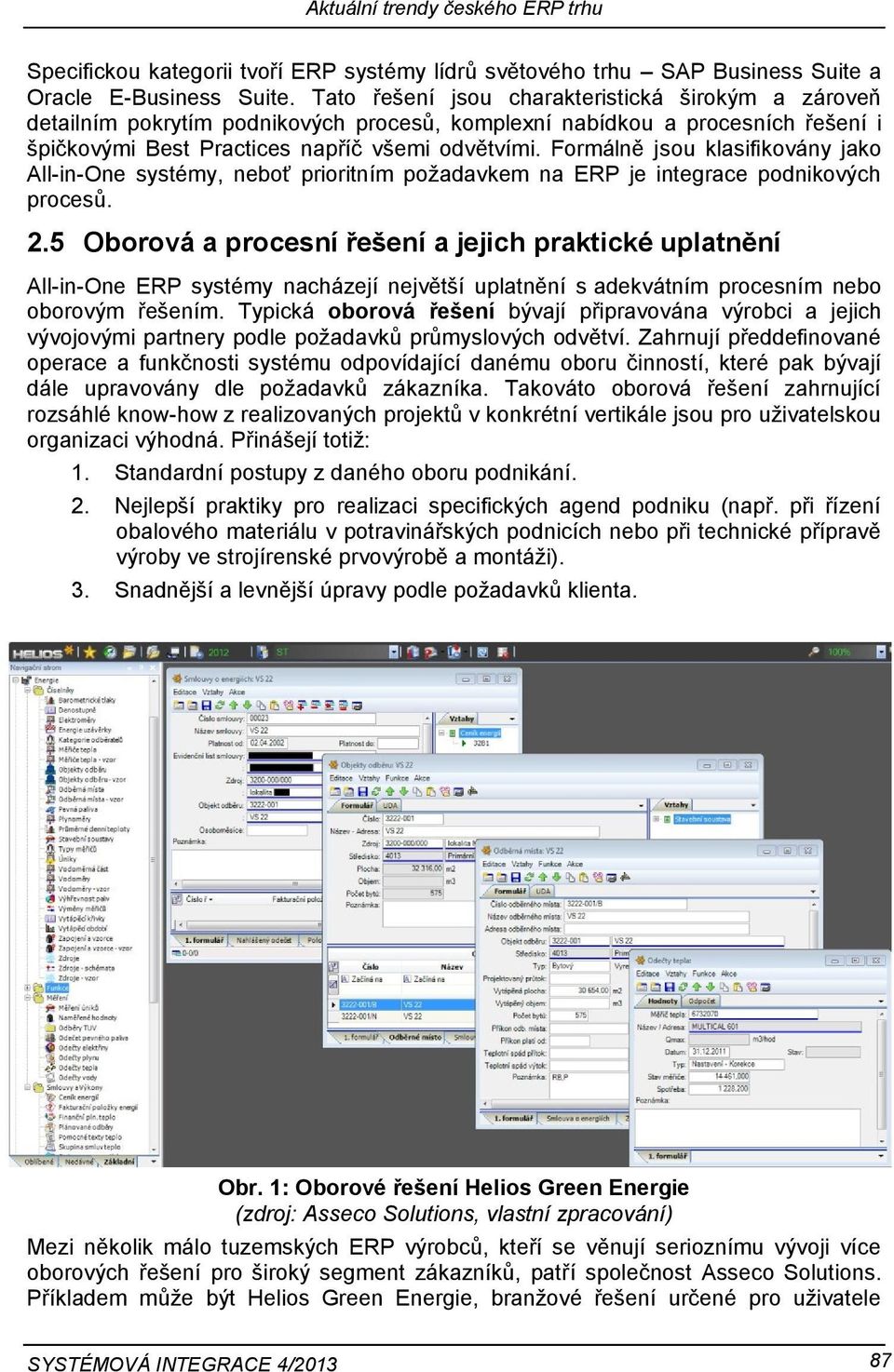Click vertical scrollbar of navigation tree
This screenshot has height=1372, width=894.
(x=154, y=912)
